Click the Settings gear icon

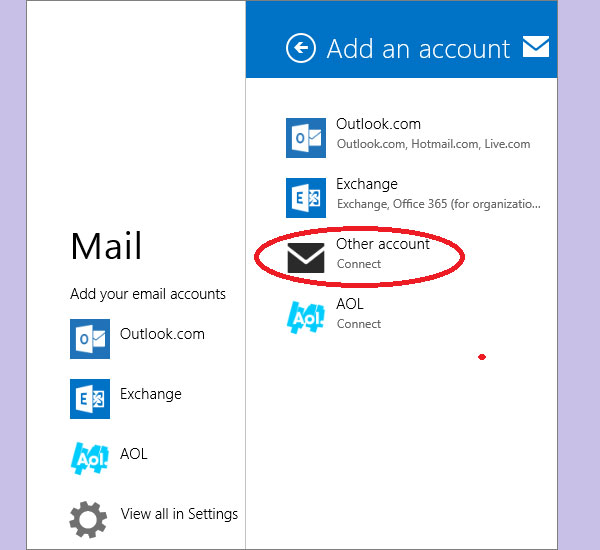pos(88,519)
